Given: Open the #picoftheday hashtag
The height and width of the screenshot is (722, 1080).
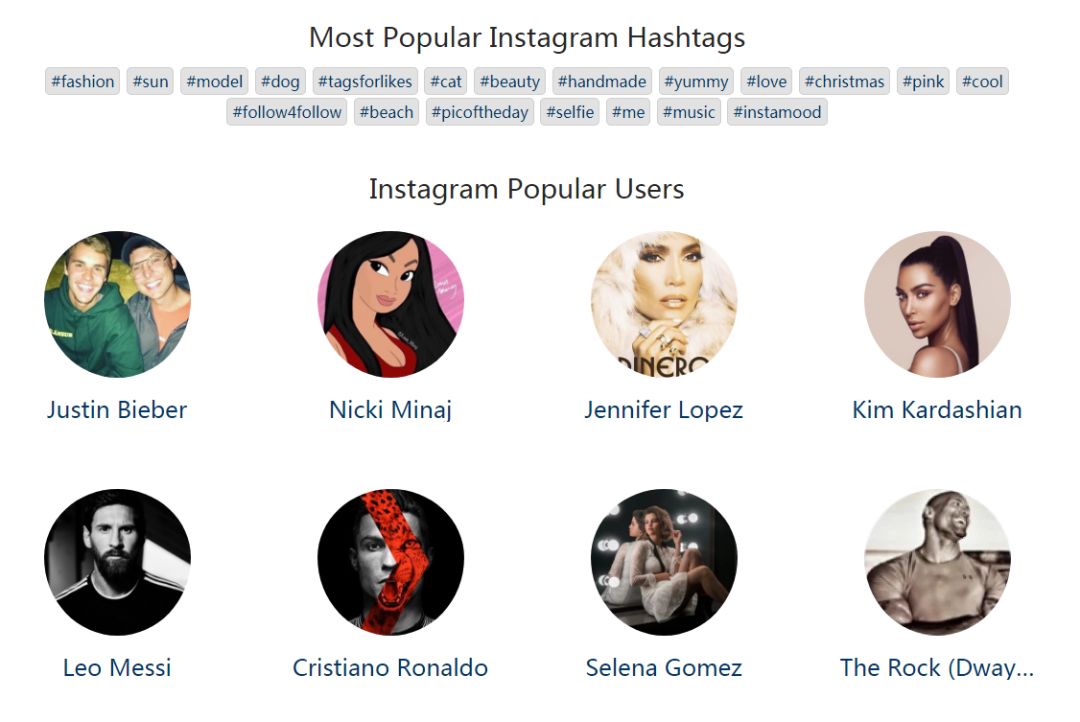Looking at the screenshot, I should tap(480, 112).
